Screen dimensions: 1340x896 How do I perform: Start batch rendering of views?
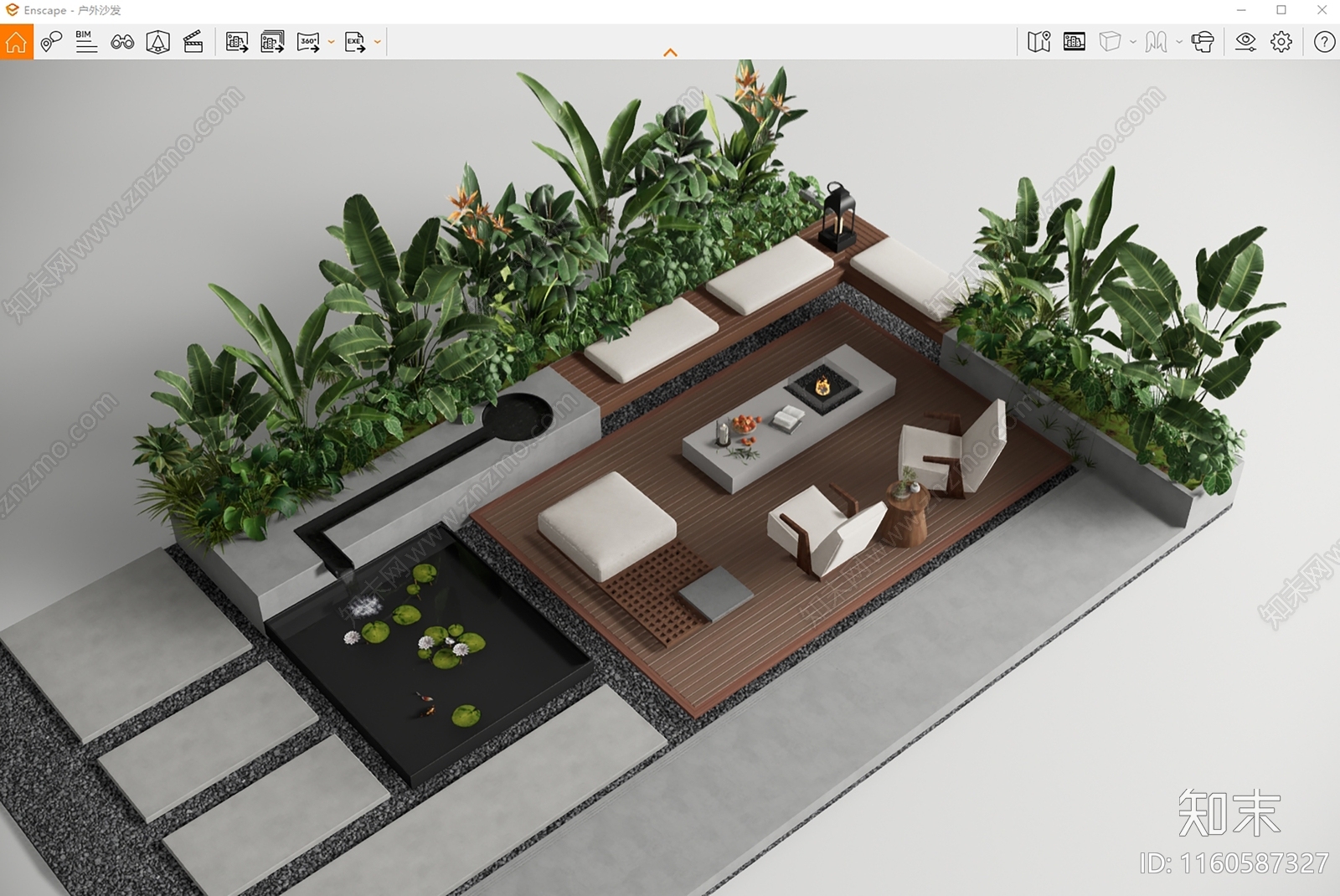pyautogui.click(x=272, y=41)
